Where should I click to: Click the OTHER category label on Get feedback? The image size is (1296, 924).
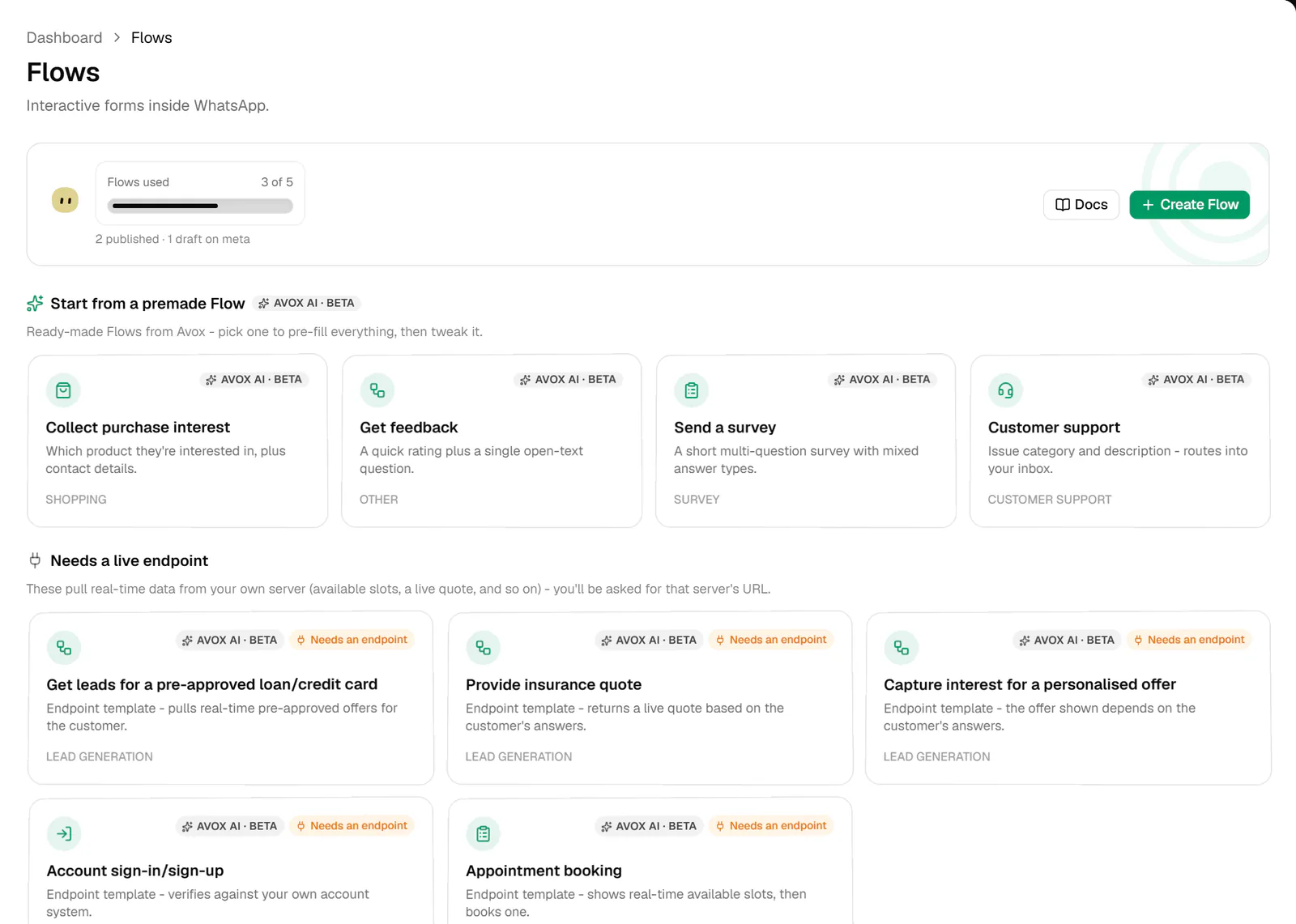tap(379, 500)
